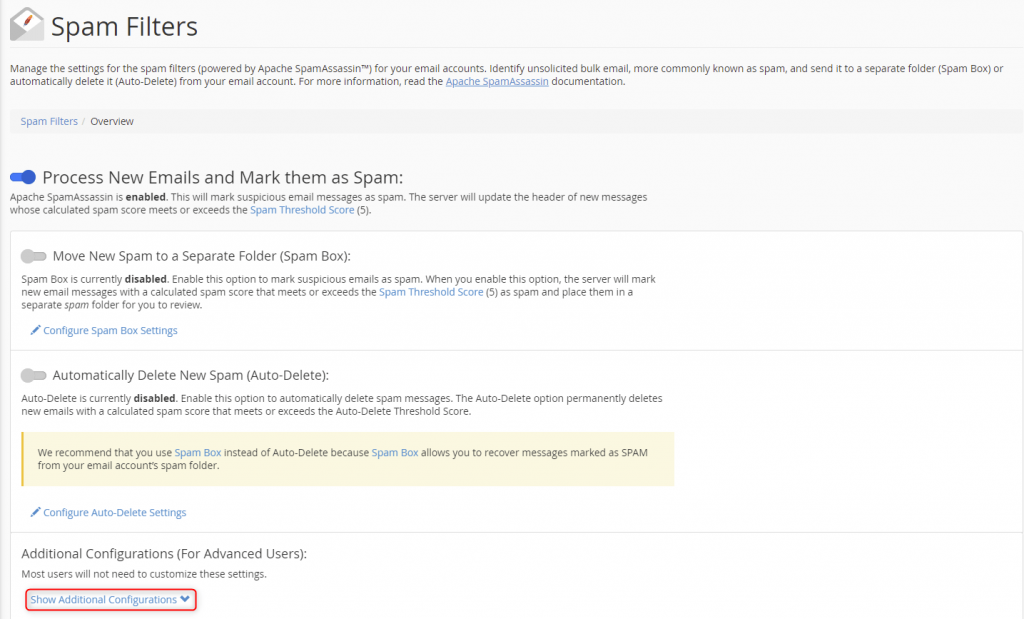Image resolution: width=1024 pixels, height=619 pixels.
Task: Click the pencil icon beside Configure Spam Box Settings
Action: point(37,330)
